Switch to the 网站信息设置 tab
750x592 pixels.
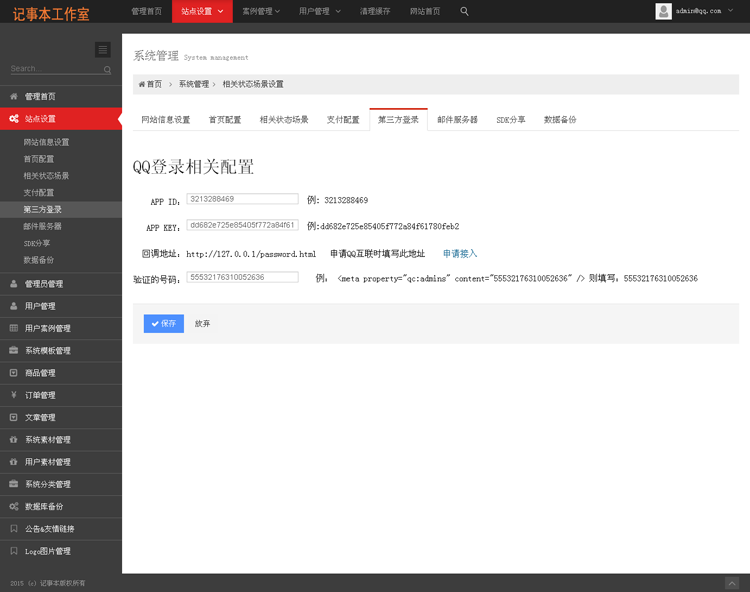(x=165, y=120)
